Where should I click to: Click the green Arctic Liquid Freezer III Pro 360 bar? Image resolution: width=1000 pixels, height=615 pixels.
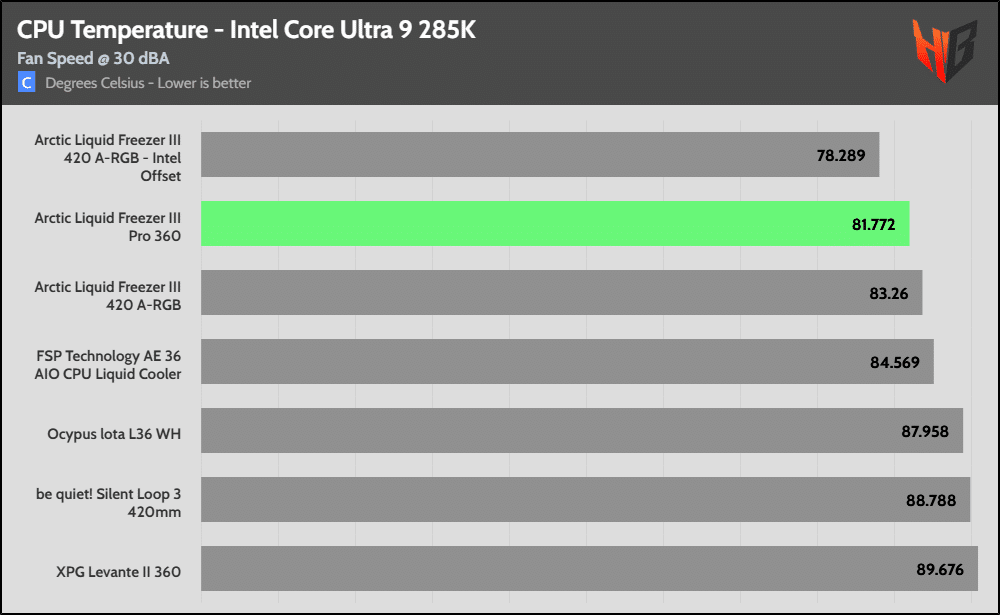pos(555,223)
